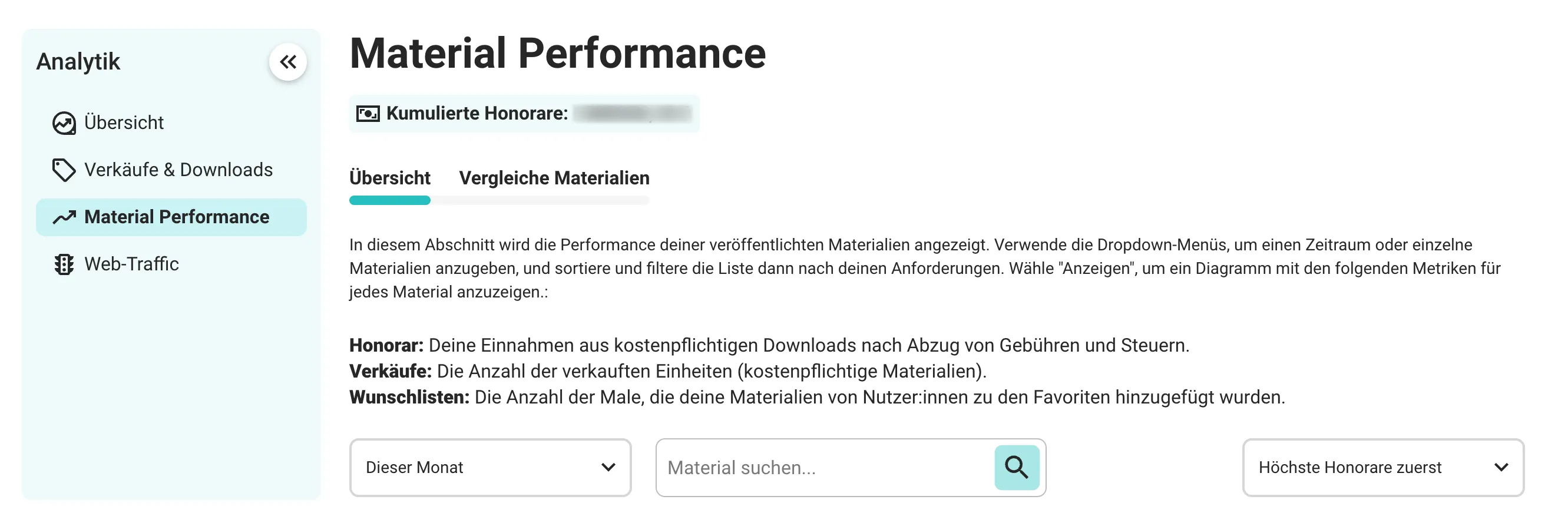
Task: Click the trending arrow icon in sidebar
Action: pyautogui.click(x=64, y=217)
